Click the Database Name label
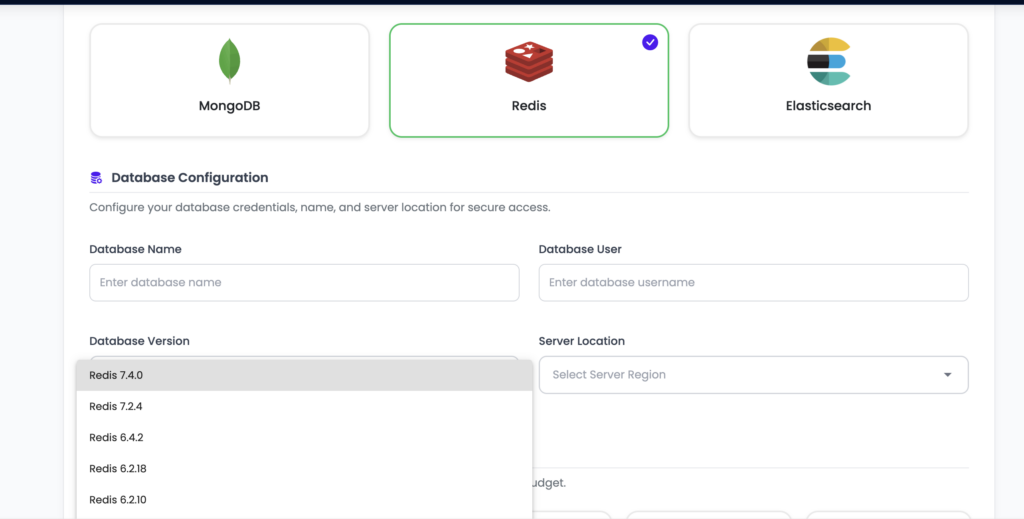The height and width of the screenshot is (519, 1024). [x=135, y=249]
